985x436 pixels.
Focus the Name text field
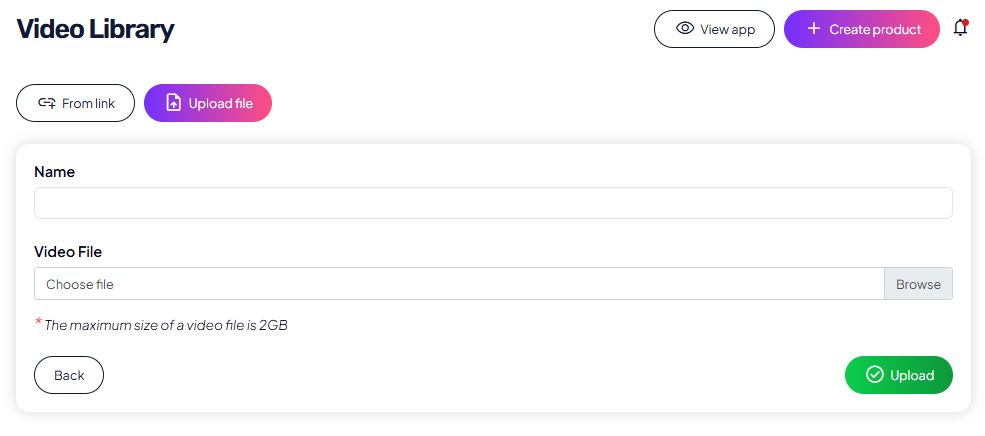point(493,203)
